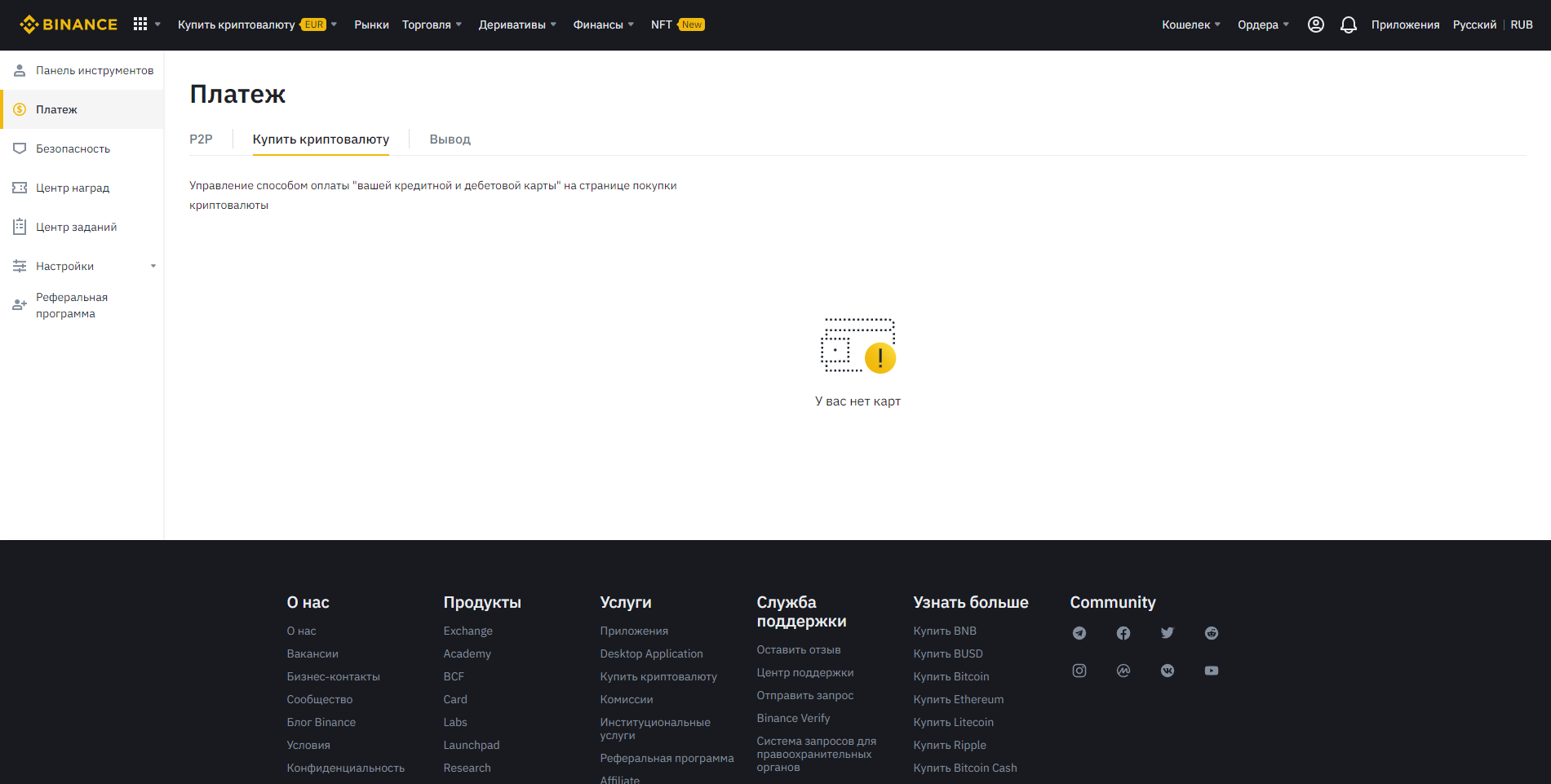The width and height of the screenshot is (1551, 784).
Task: Click the Facebook community icon
Action: click(x=1123, y=633)
